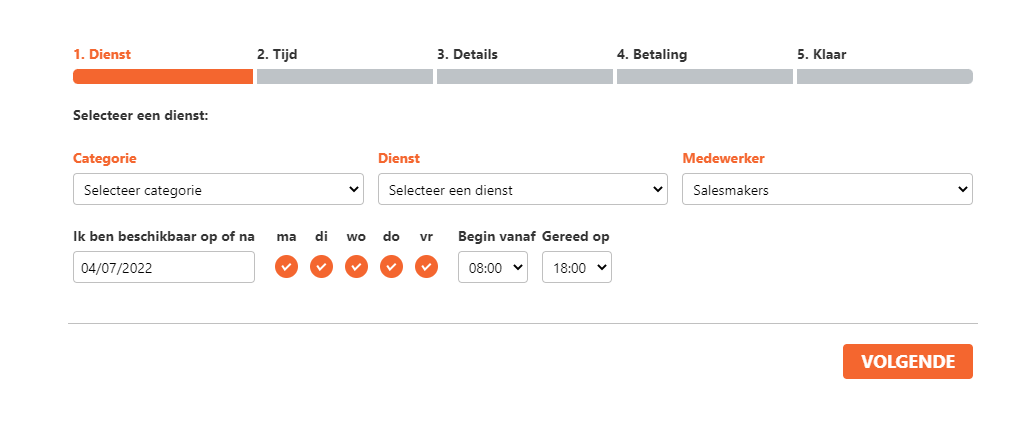1034x441 pixels.
Task: Open the Medewerker dropdown showing Salesmakers
Action: tap(828, 189)
